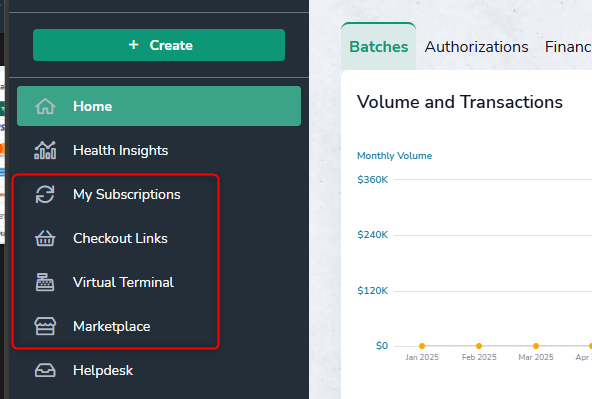Image resolution: width=592 pixels, height=399 pixels.
Task: Click the Monthly Volume axis label
Action: (x=395, y=156)
